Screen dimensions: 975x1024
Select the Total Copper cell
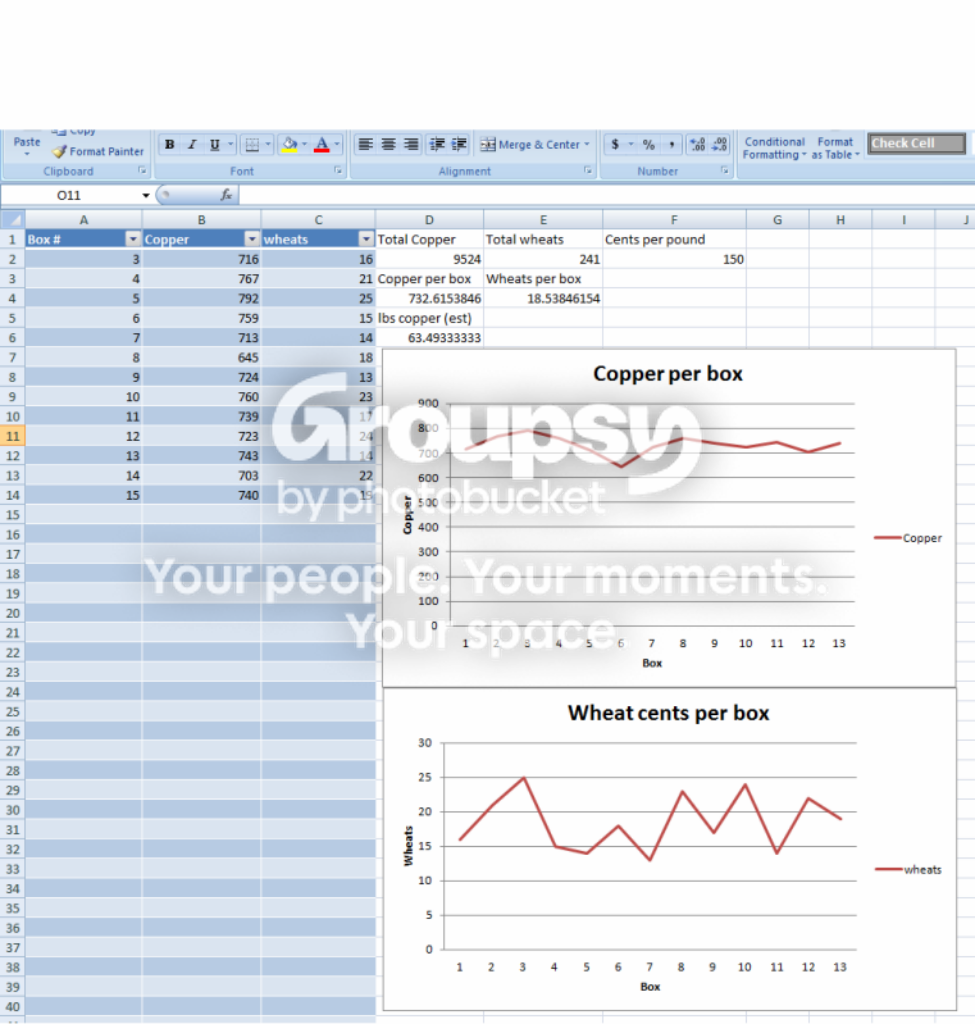[430, 240]
